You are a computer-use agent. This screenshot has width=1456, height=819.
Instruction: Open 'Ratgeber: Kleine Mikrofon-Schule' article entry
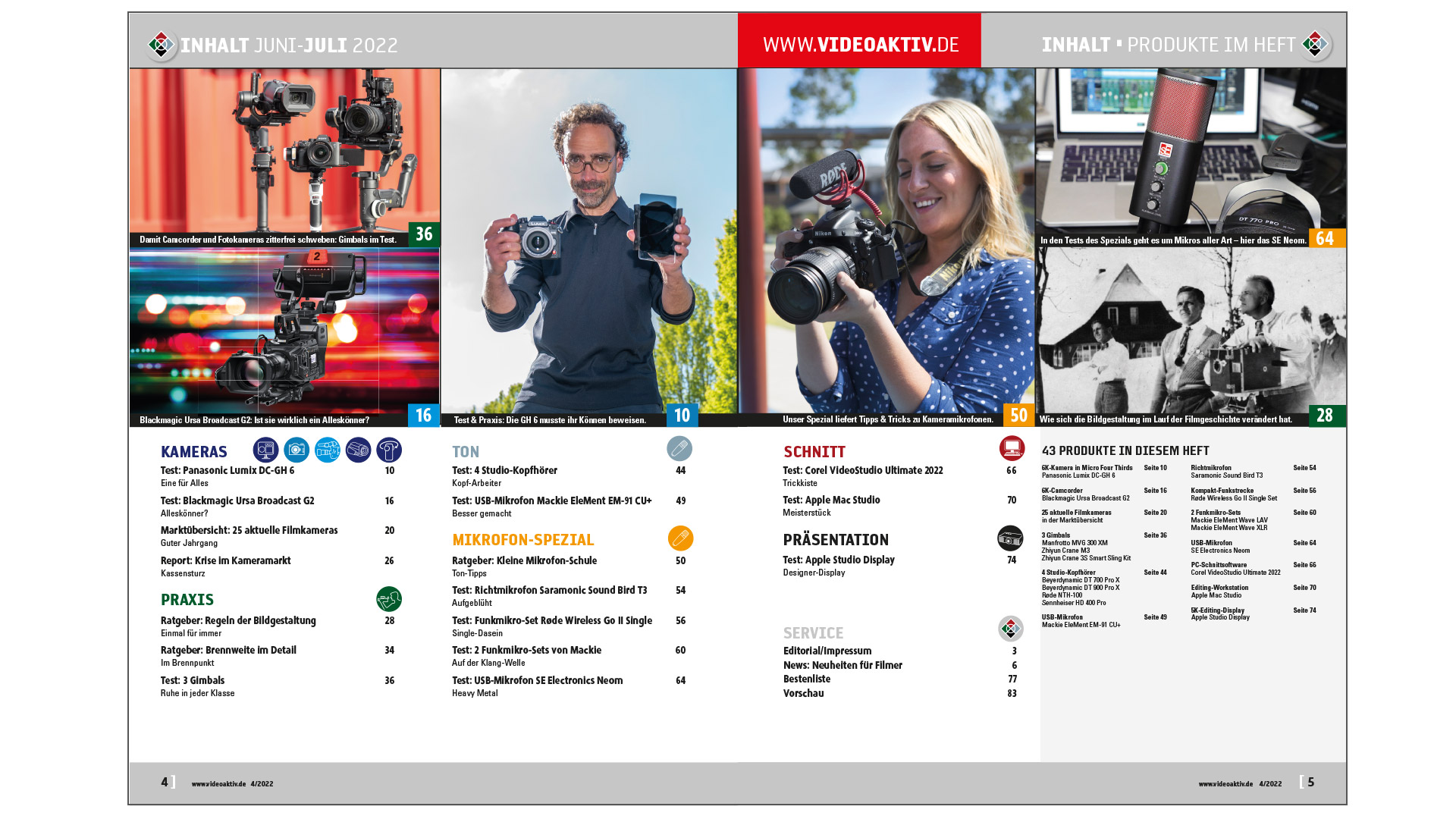(524, 560)
